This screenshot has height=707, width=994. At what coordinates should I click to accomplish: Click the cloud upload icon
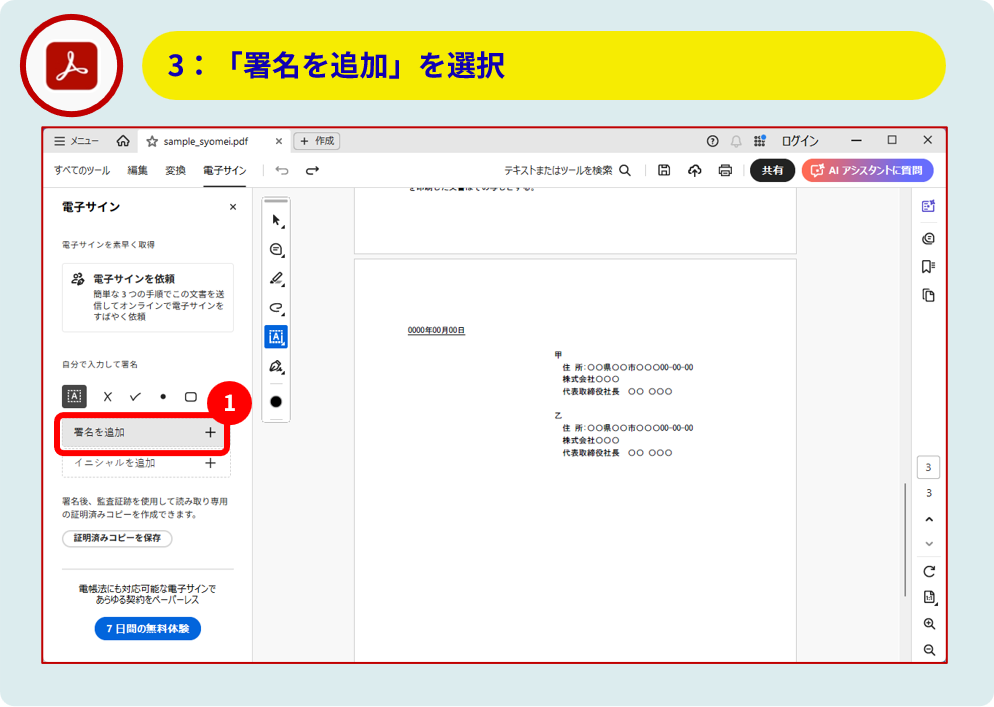coord(695,170)
